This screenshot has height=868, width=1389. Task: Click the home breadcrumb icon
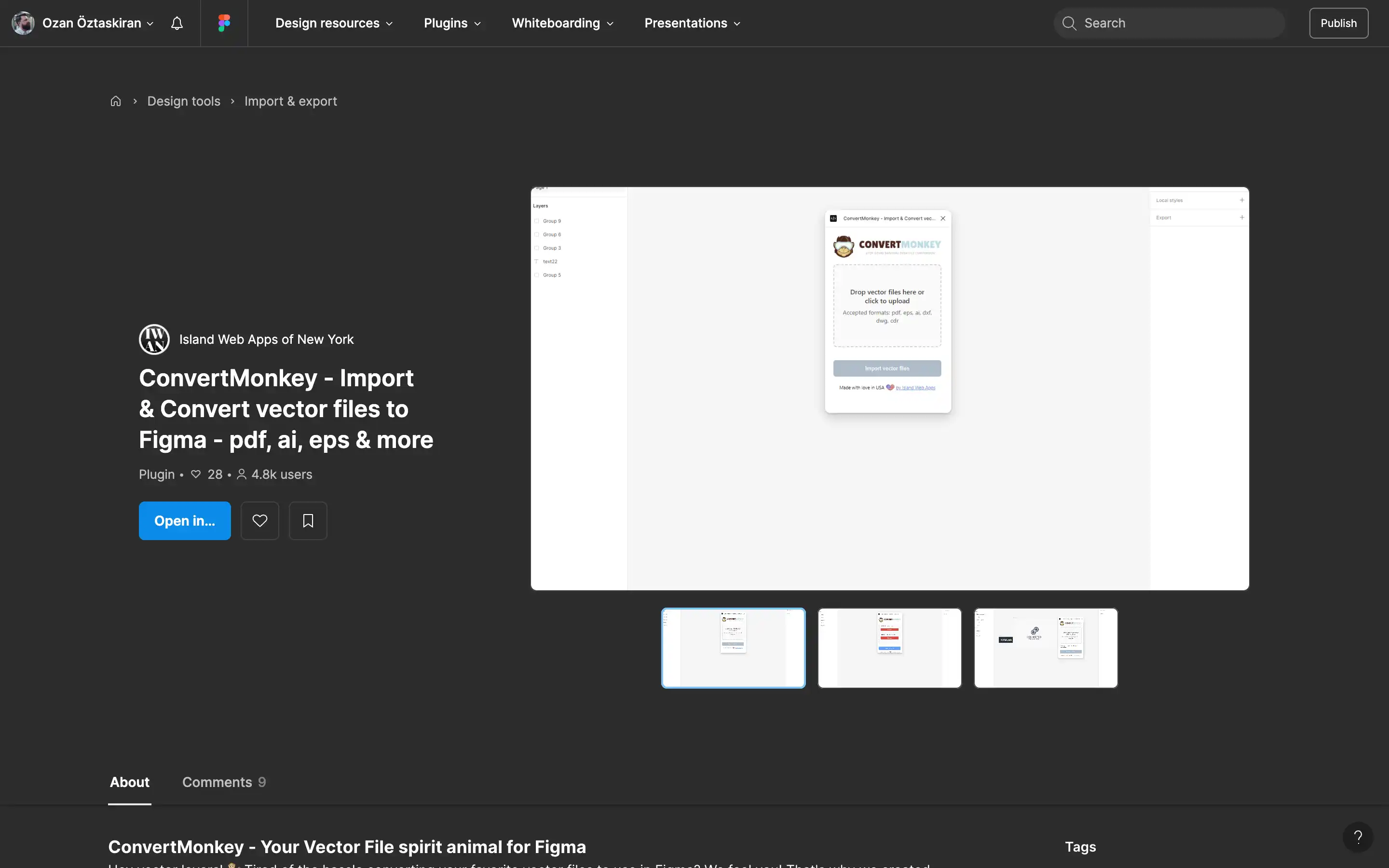click(115, 101)
